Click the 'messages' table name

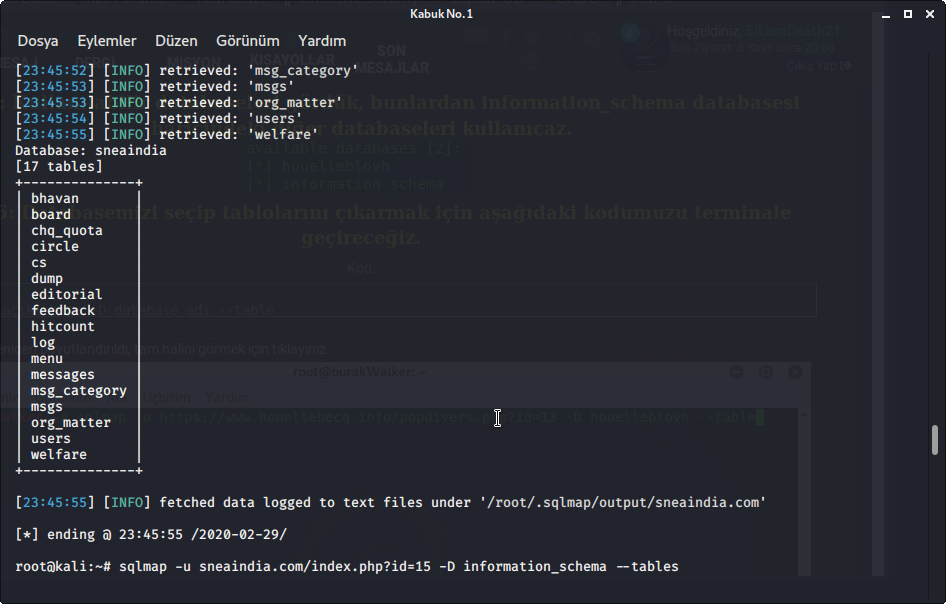63,375
